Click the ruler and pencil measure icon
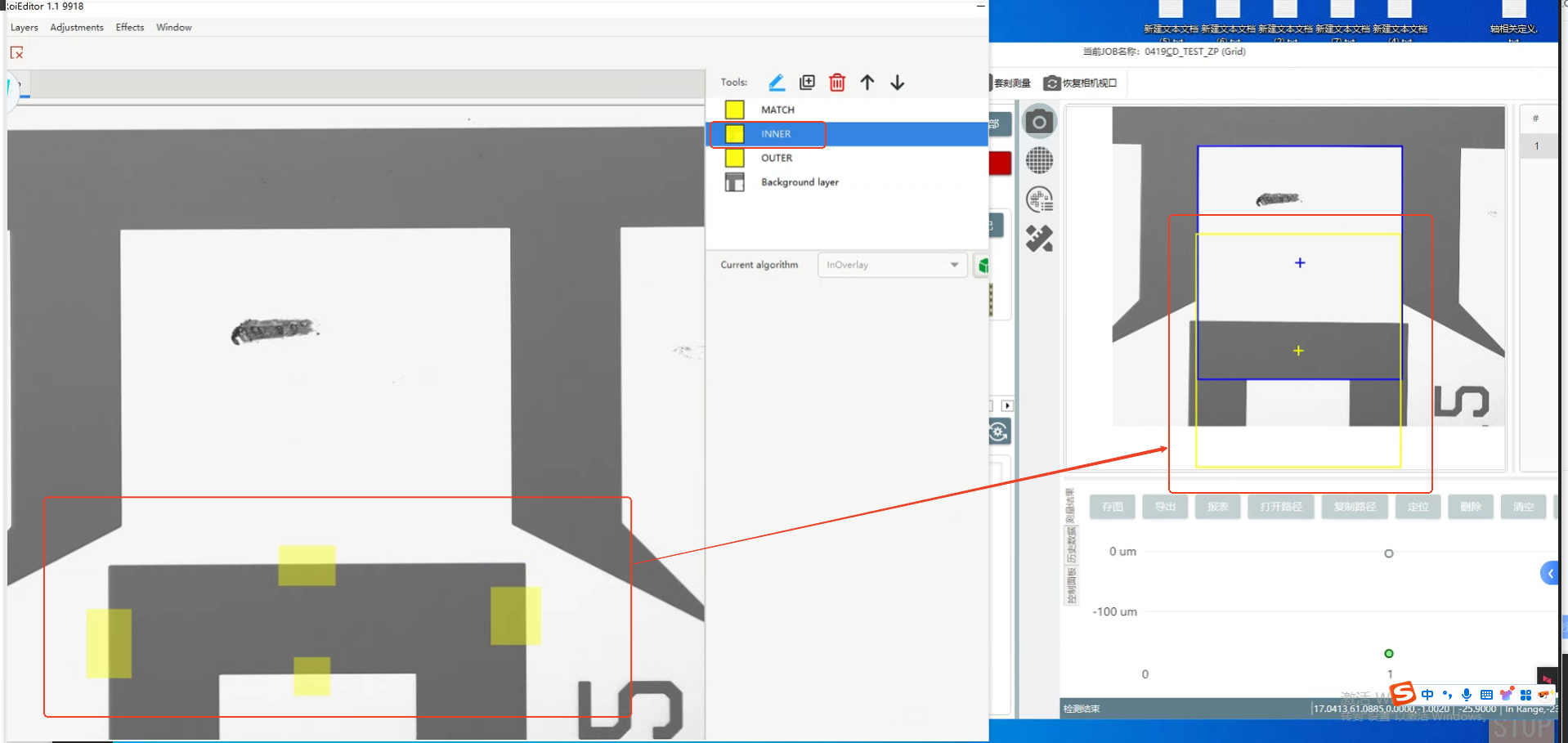Screen dimensions: 1568x743 pos(1039,239)
